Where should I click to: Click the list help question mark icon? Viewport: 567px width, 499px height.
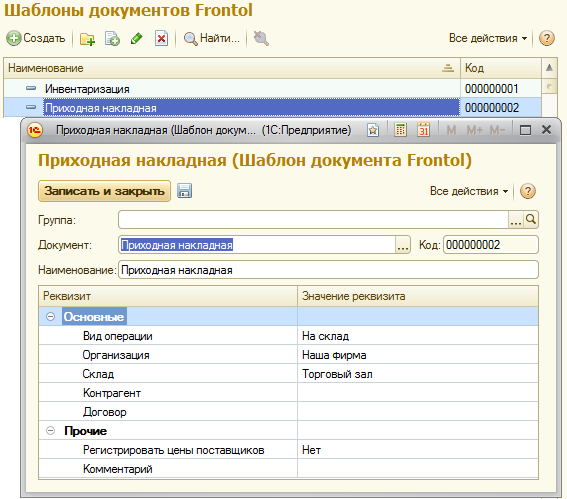(546, 38)
